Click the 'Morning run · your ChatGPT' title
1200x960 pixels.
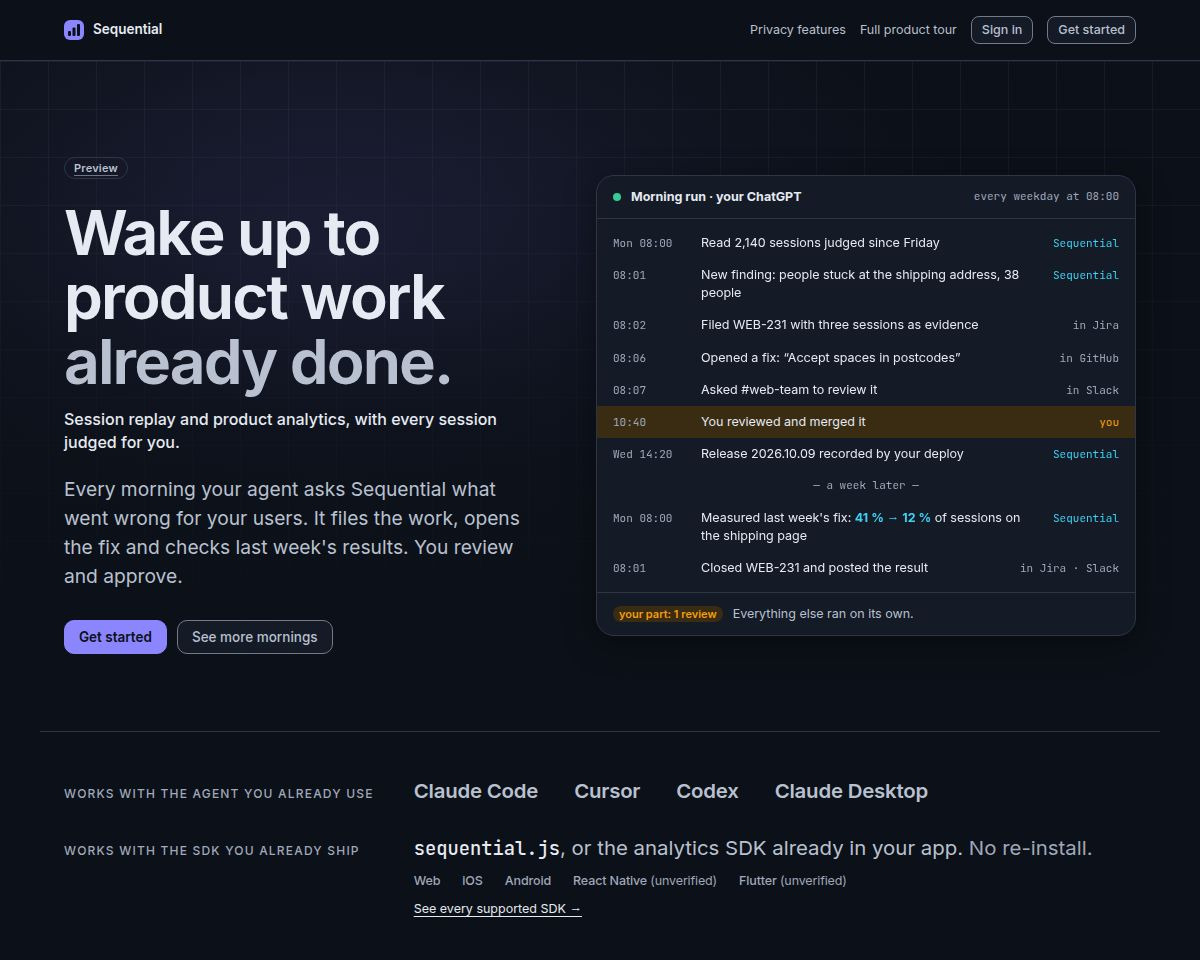click(716, 197)
